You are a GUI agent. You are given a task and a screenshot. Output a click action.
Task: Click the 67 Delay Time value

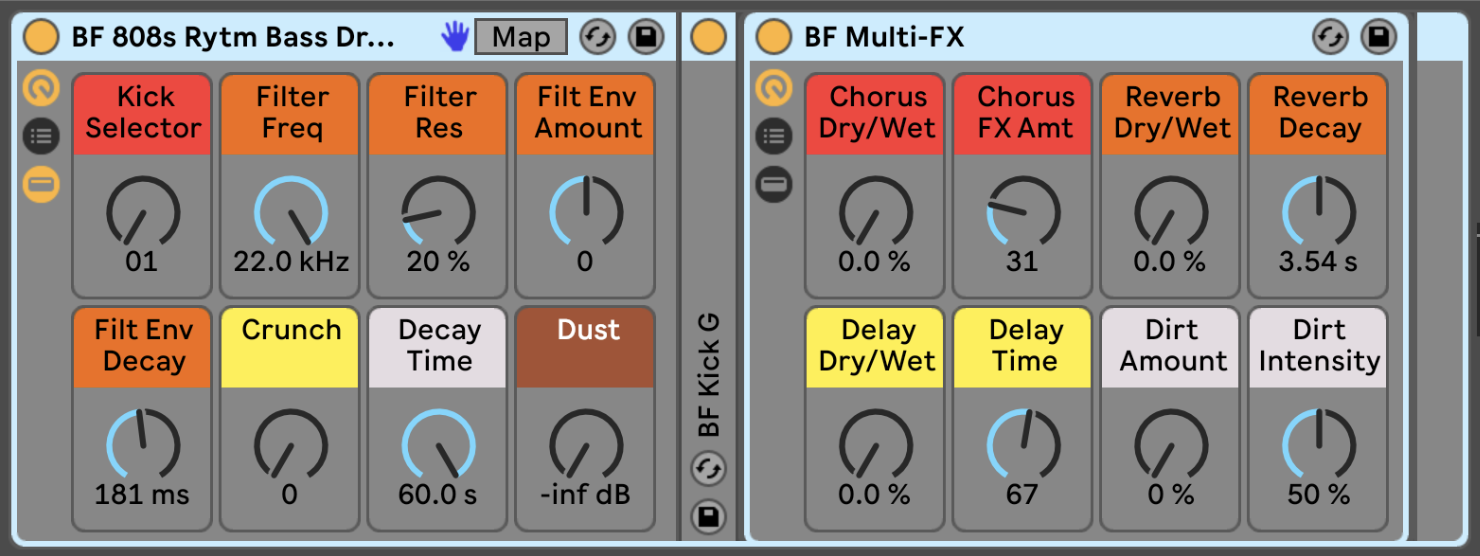(1023, 495)
